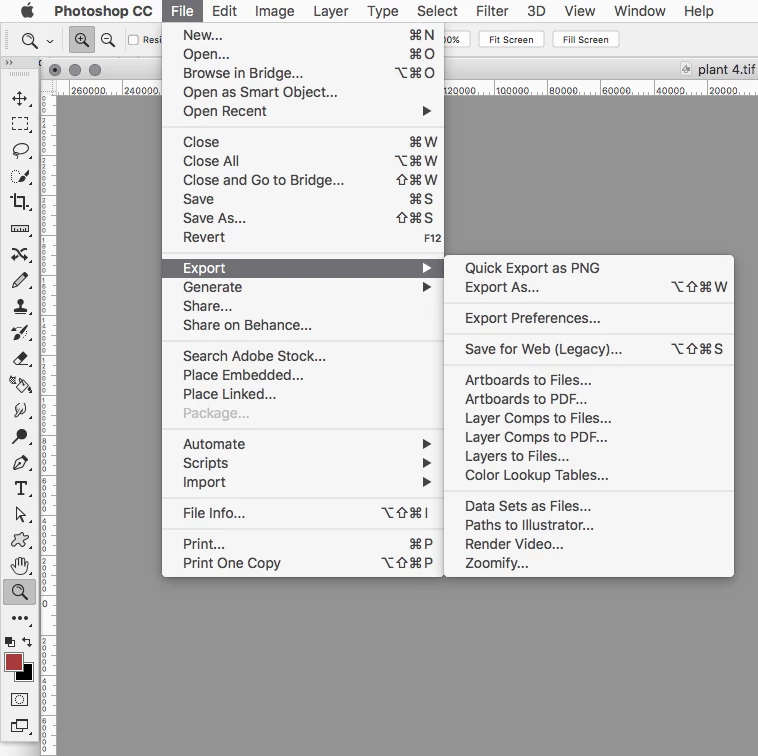Image resolution: width=758 pixels, height=756 pixels.
Task: Open the Filter menu
Action: (x=492, y=11)
